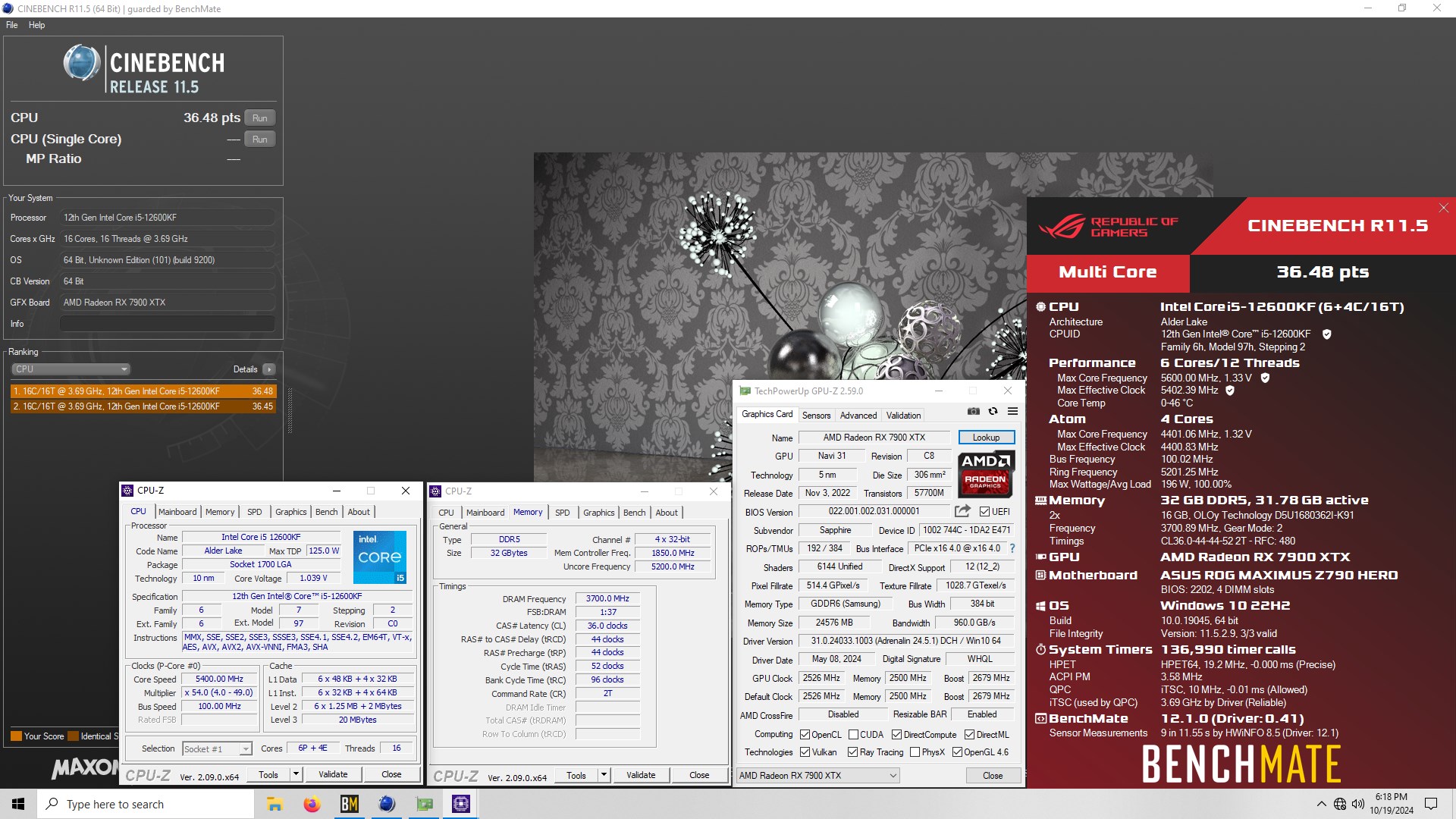The image size is (1456, 819).
Task: Click Tools button in CPU-Z Memory window
Action: tap(576, 775)
